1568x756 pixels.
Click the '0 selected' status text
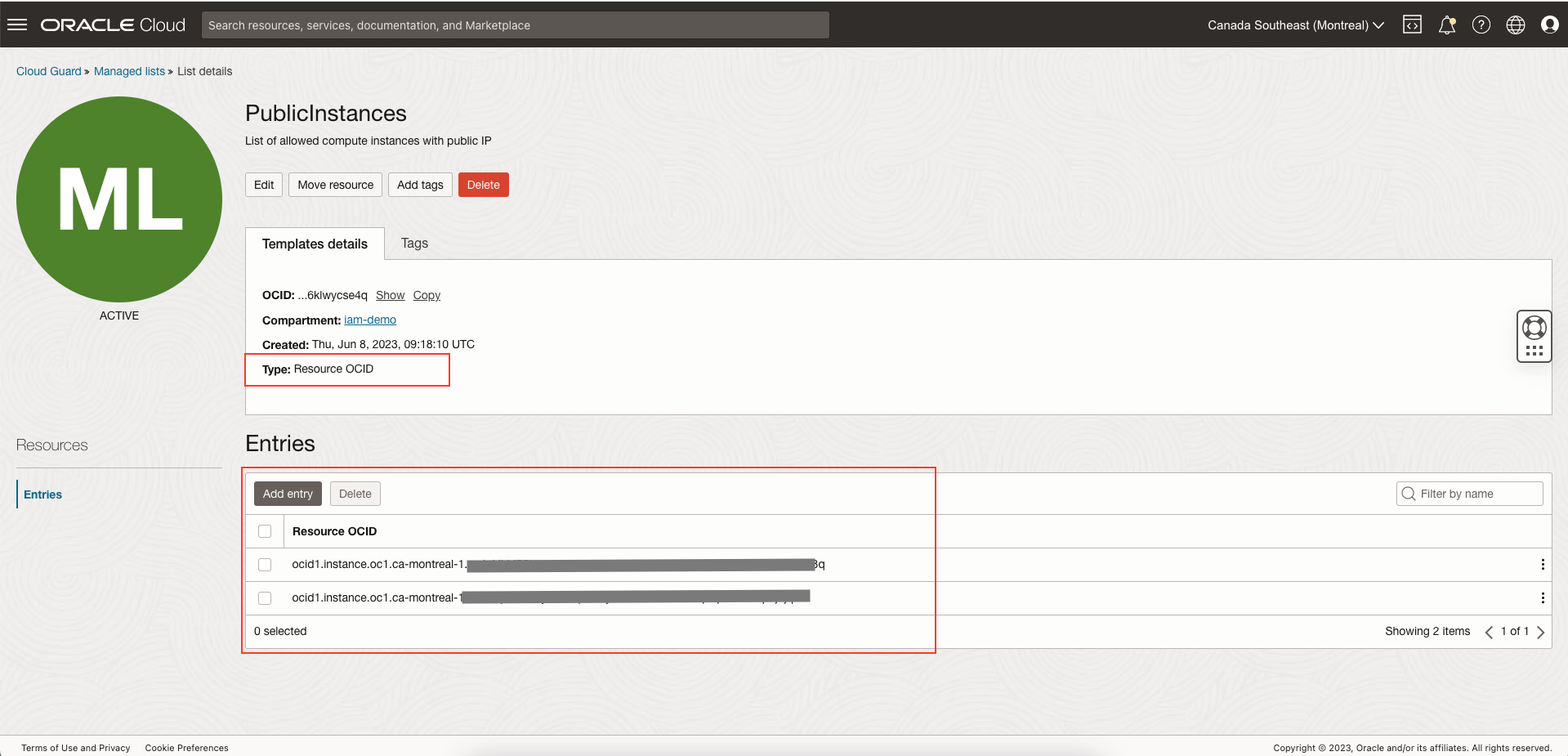[x=280, y=631]
